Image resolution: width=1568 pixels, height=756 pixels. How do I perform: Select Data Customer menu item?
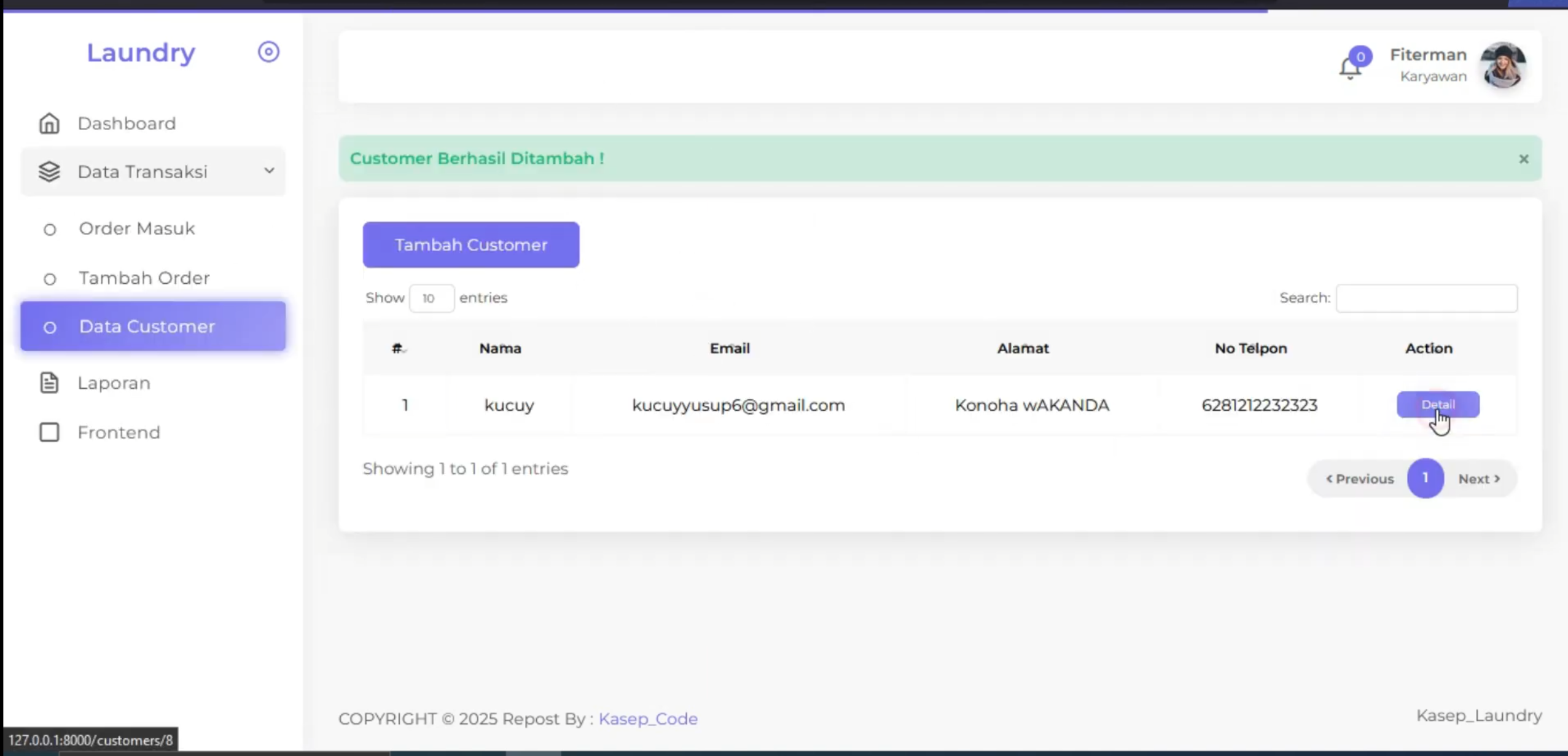coord(153,326)
